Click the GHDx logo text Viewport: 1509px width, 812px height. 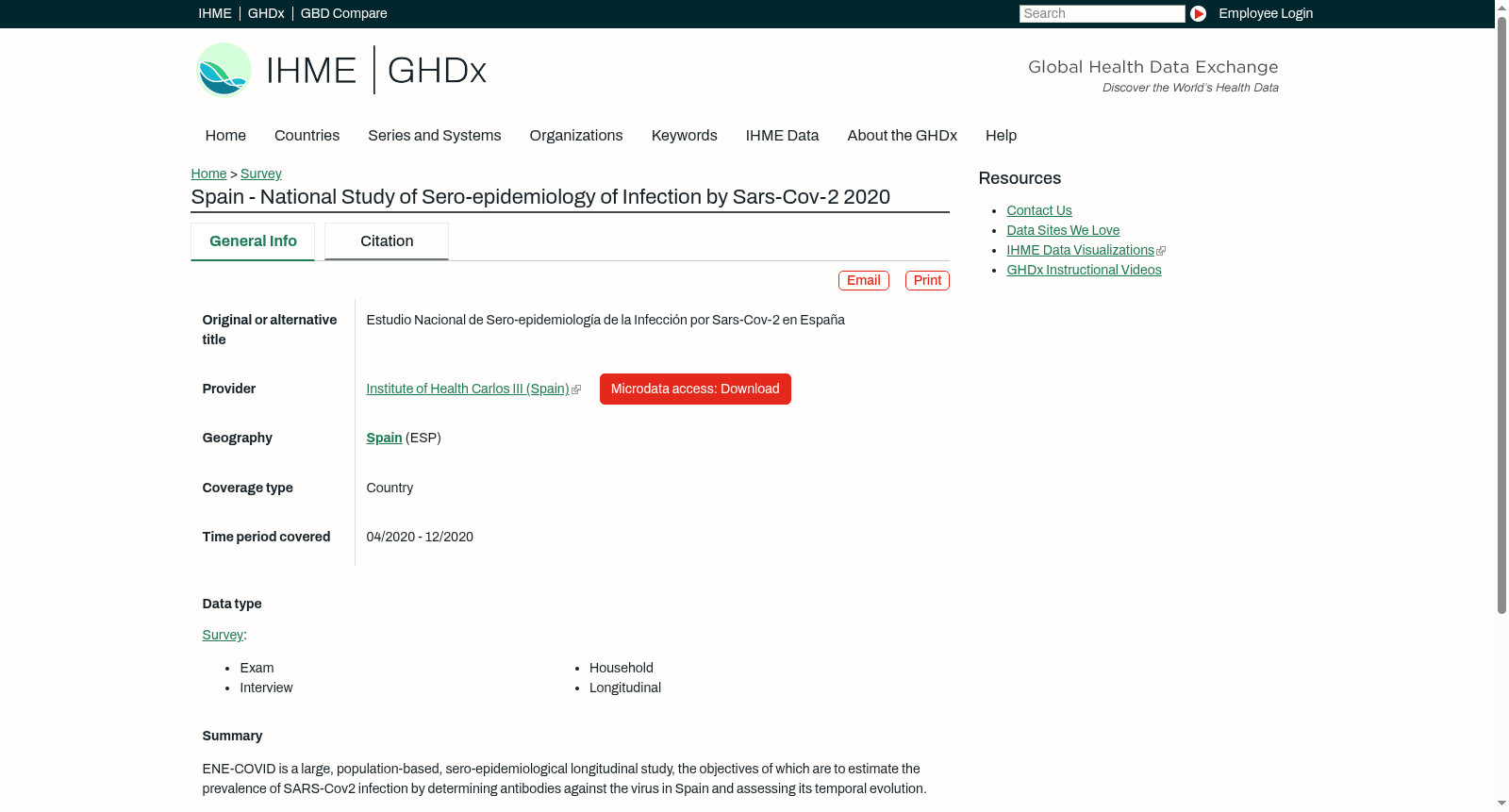pos(437,71)
